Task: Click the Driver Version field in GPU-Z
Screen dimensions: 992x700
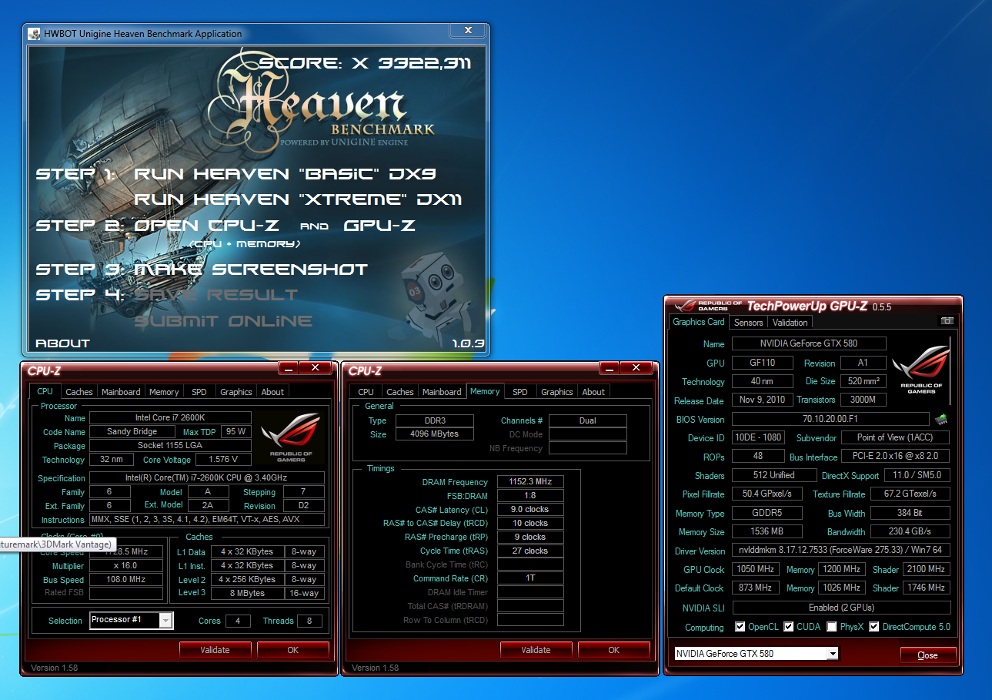Action: (841, 550)
